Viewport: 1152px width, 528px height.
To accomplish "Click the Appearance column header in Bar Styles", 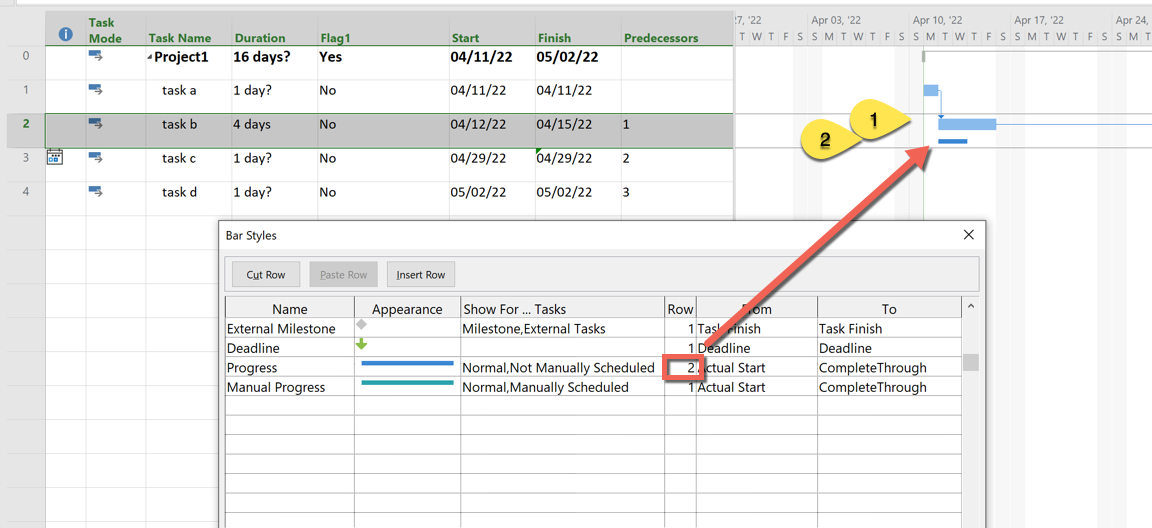I will tap(407, 309).
